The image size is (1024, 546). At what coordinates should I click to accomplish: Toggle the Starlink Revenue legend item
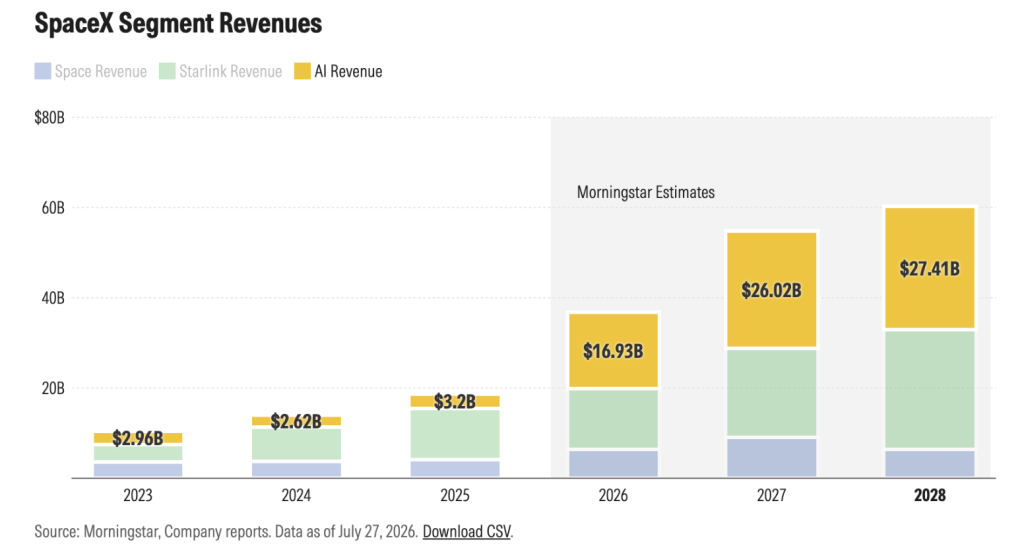pyautogui.click(x=221, y=71)
